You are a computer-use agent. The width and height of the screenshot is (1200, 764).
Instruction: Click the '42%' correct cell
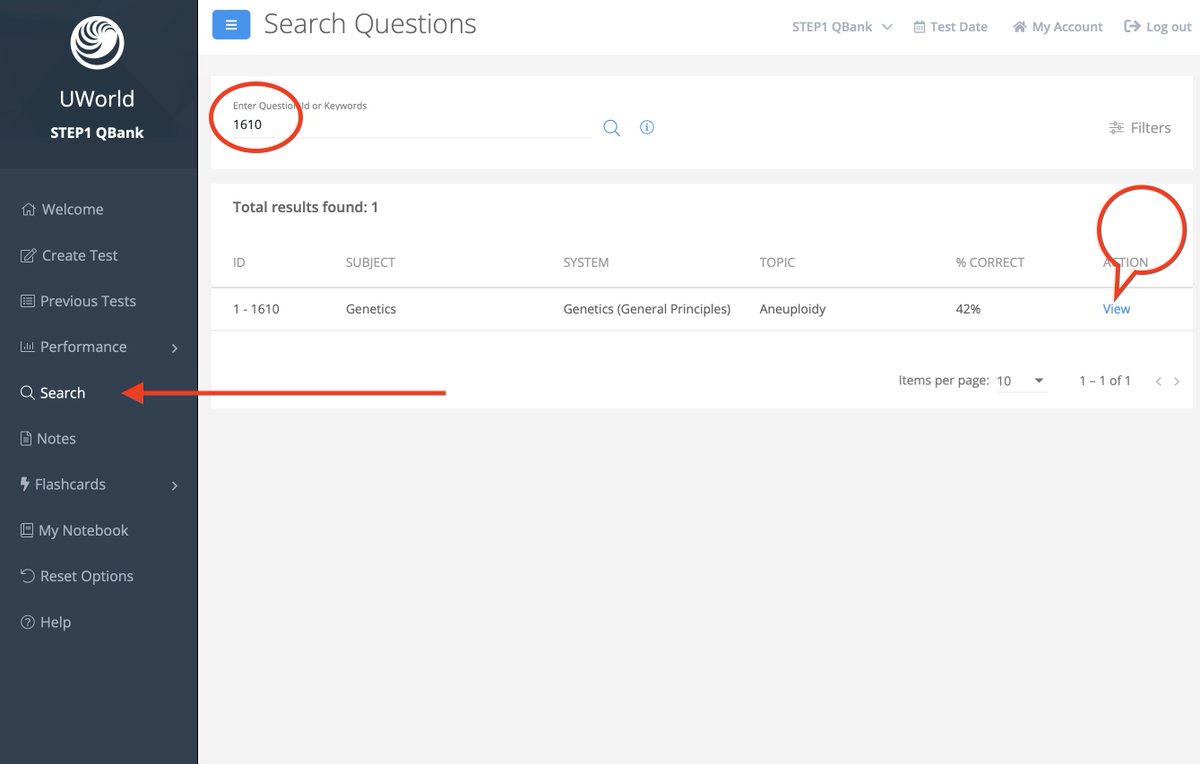[x=968, y=309]
